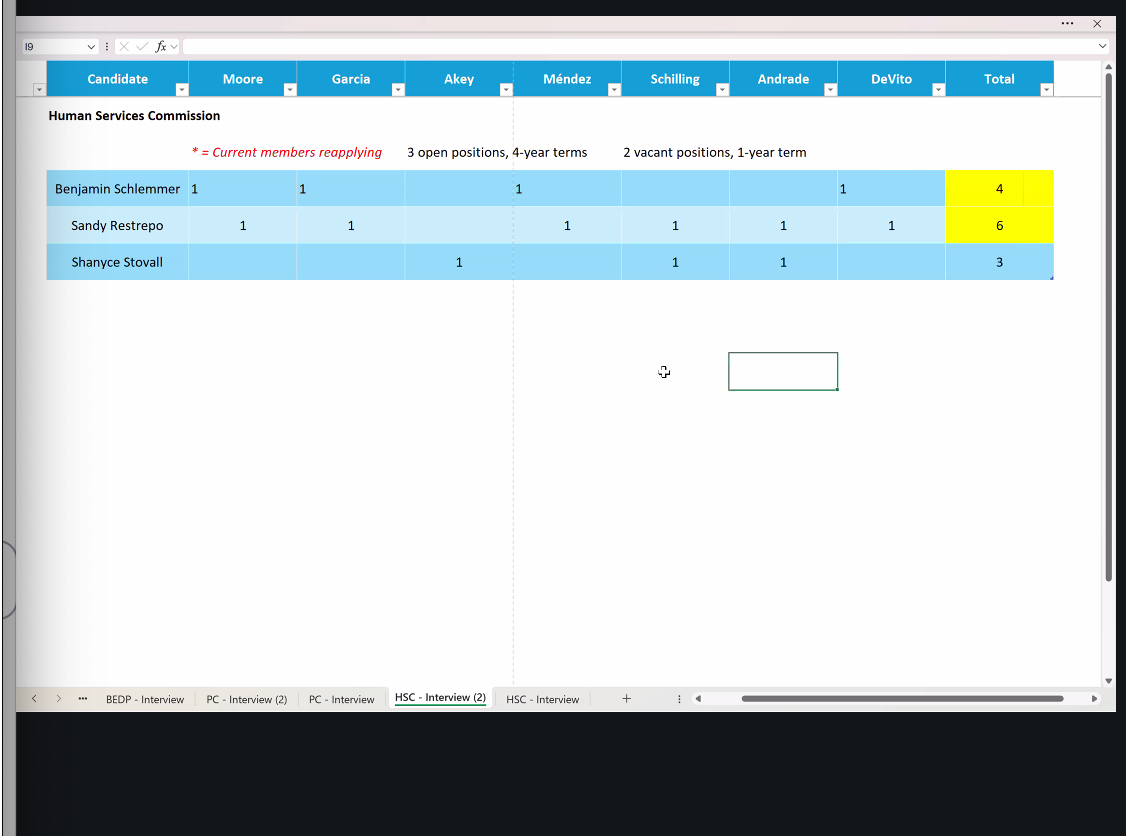Click the add new sheet plus icon

point(627,699)
